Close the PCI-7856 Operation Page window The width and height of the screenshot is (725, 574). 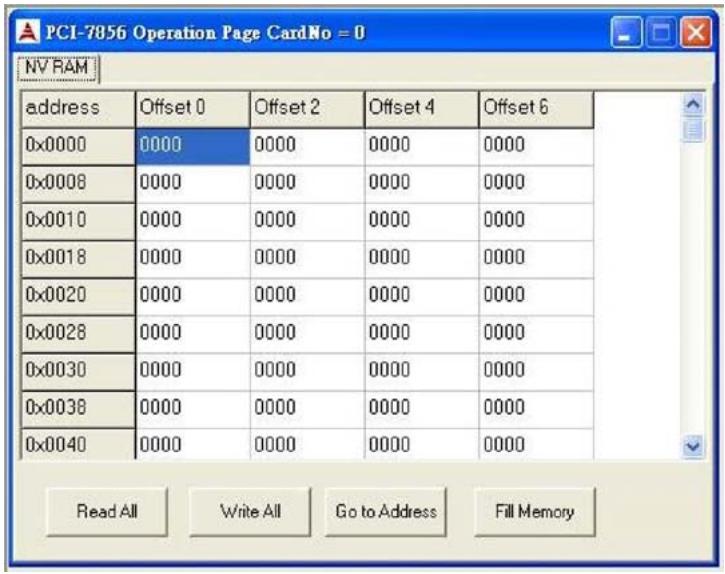point(695,32)
